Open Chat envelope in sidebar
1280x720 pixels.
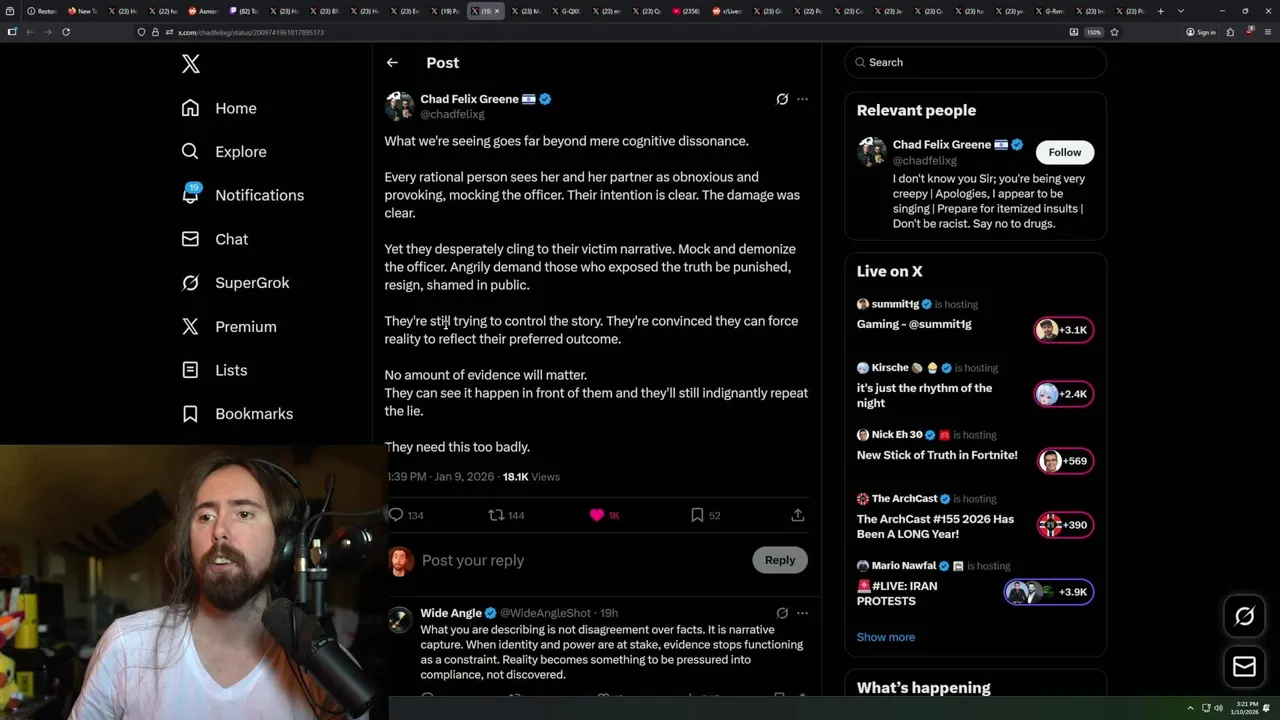(x=190, y=239)
